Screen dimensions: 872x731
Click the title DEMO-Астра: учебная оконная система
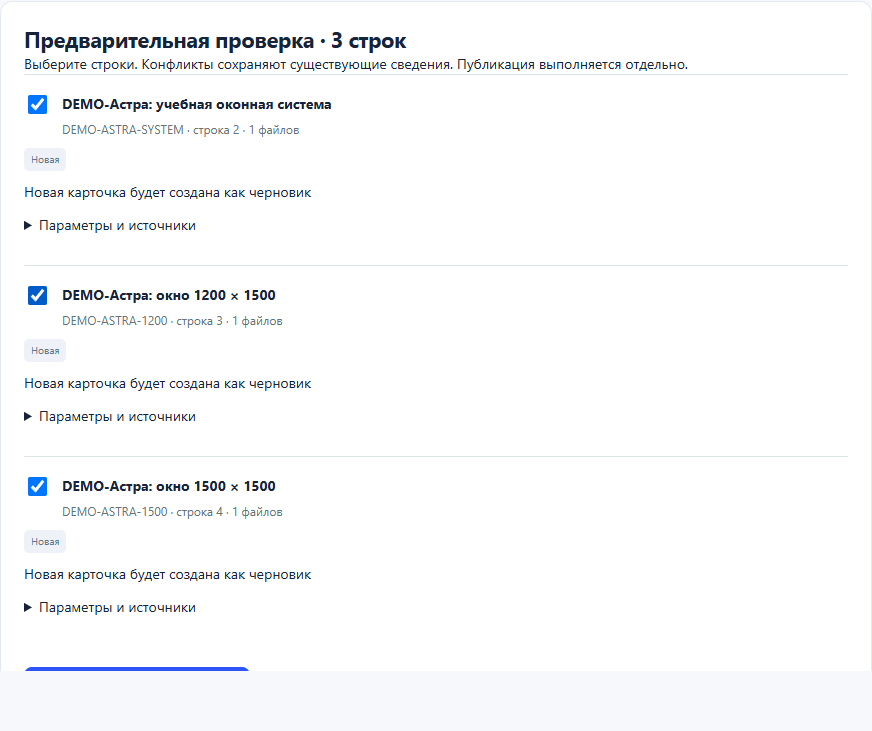pyautogui.click(x=196, y=105)
